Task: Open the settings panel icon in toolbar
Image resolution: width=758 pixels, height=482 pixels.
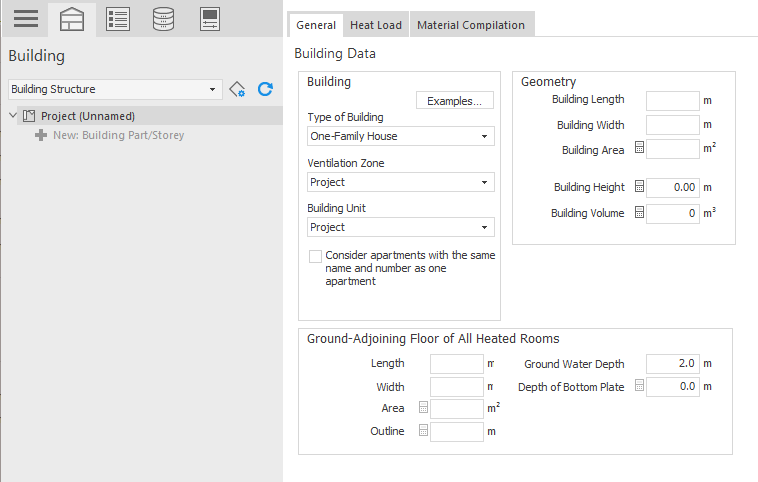Action: pos(210,19)
